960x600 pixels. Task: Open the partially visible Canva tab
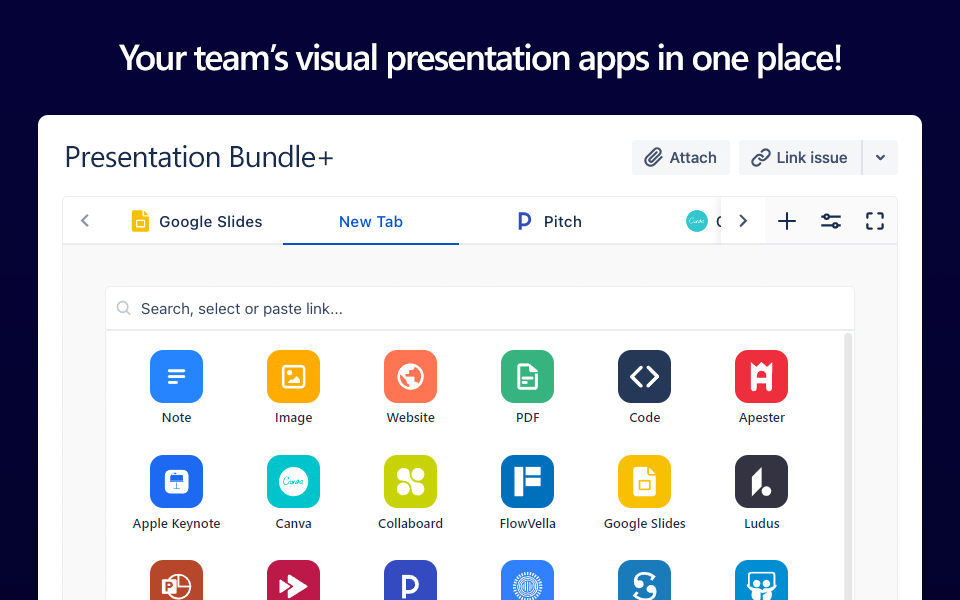point(703,221)
